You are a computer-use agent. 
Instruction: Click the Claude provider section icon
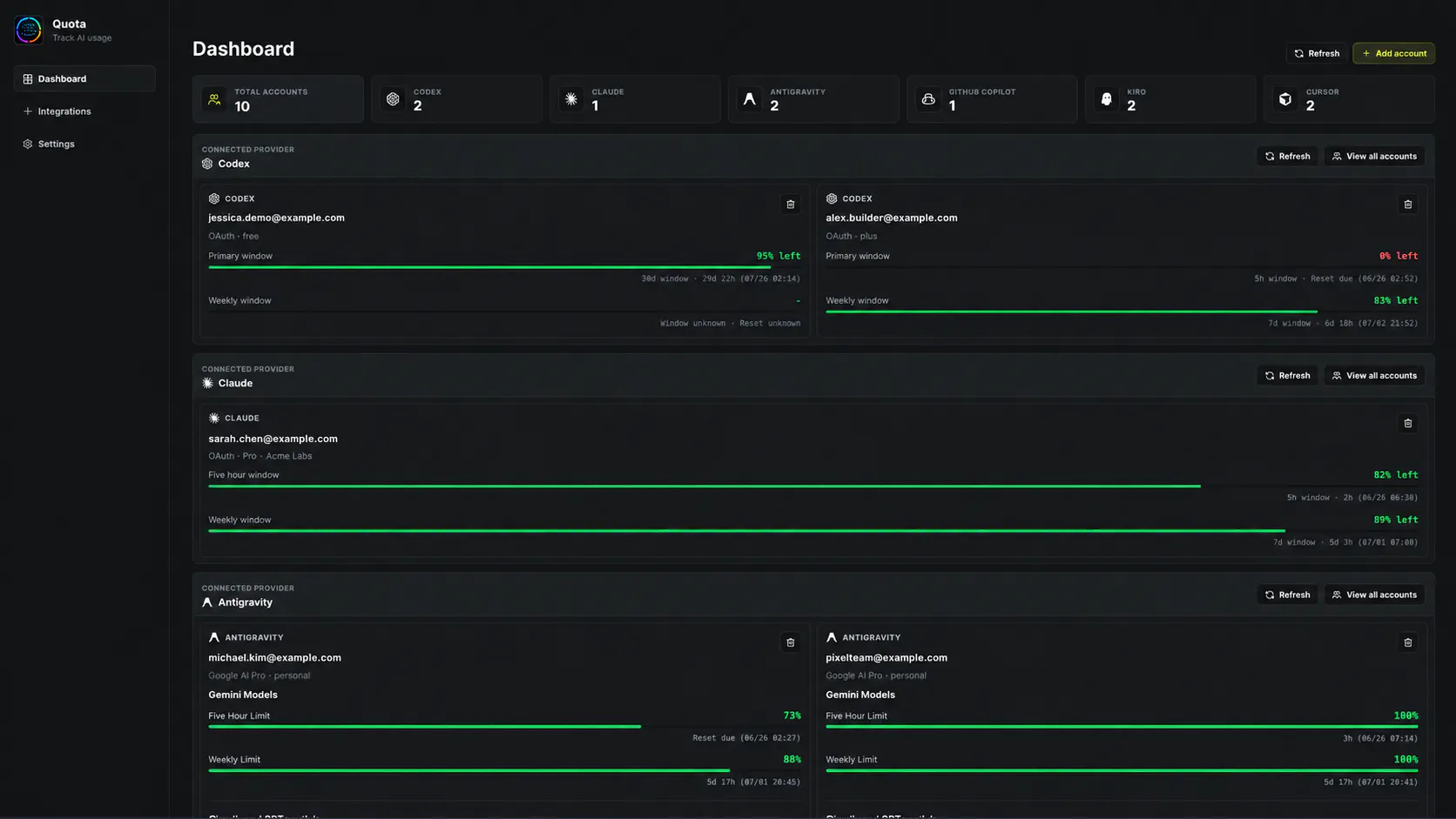[x=207, y=383]
